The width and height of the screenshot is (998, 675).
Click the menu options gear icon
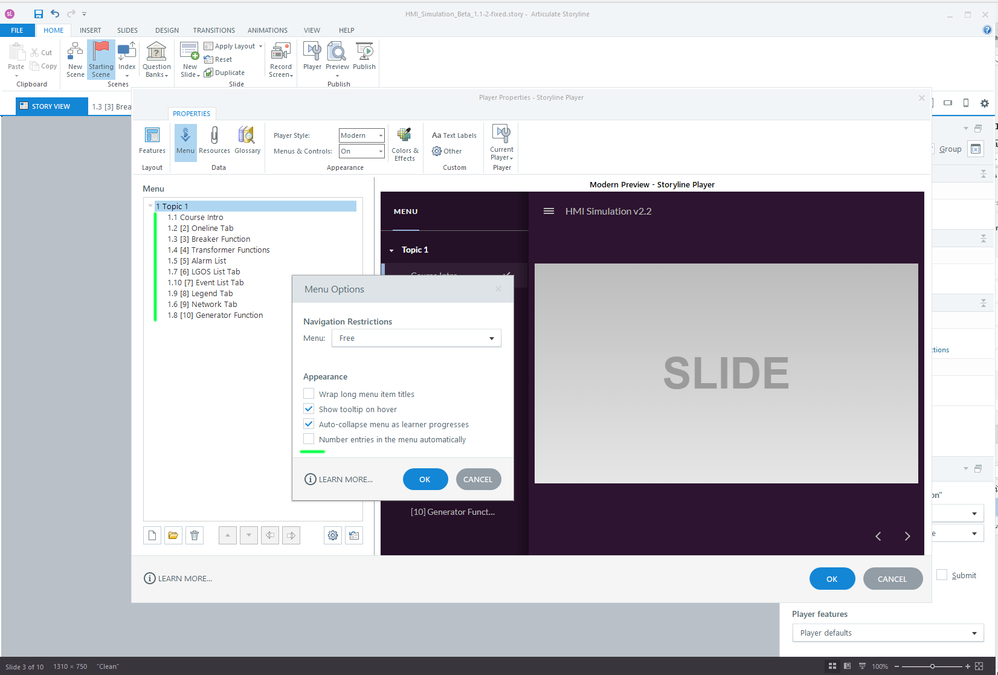[333, 536]
